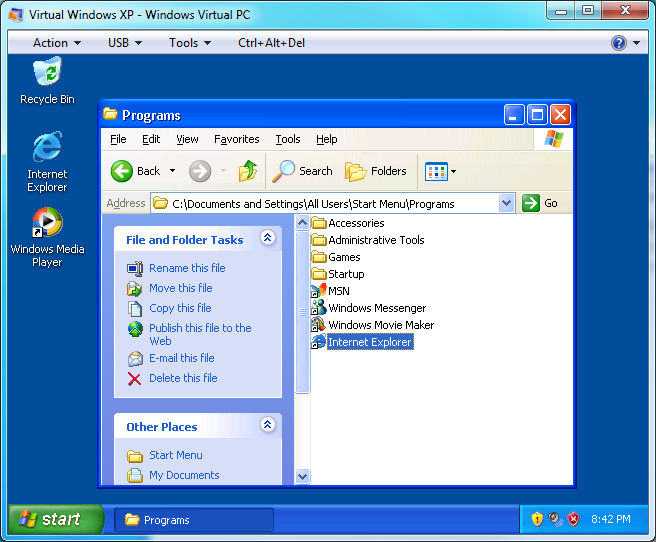Open the USB menu of Virtual PC

(125, 43)
